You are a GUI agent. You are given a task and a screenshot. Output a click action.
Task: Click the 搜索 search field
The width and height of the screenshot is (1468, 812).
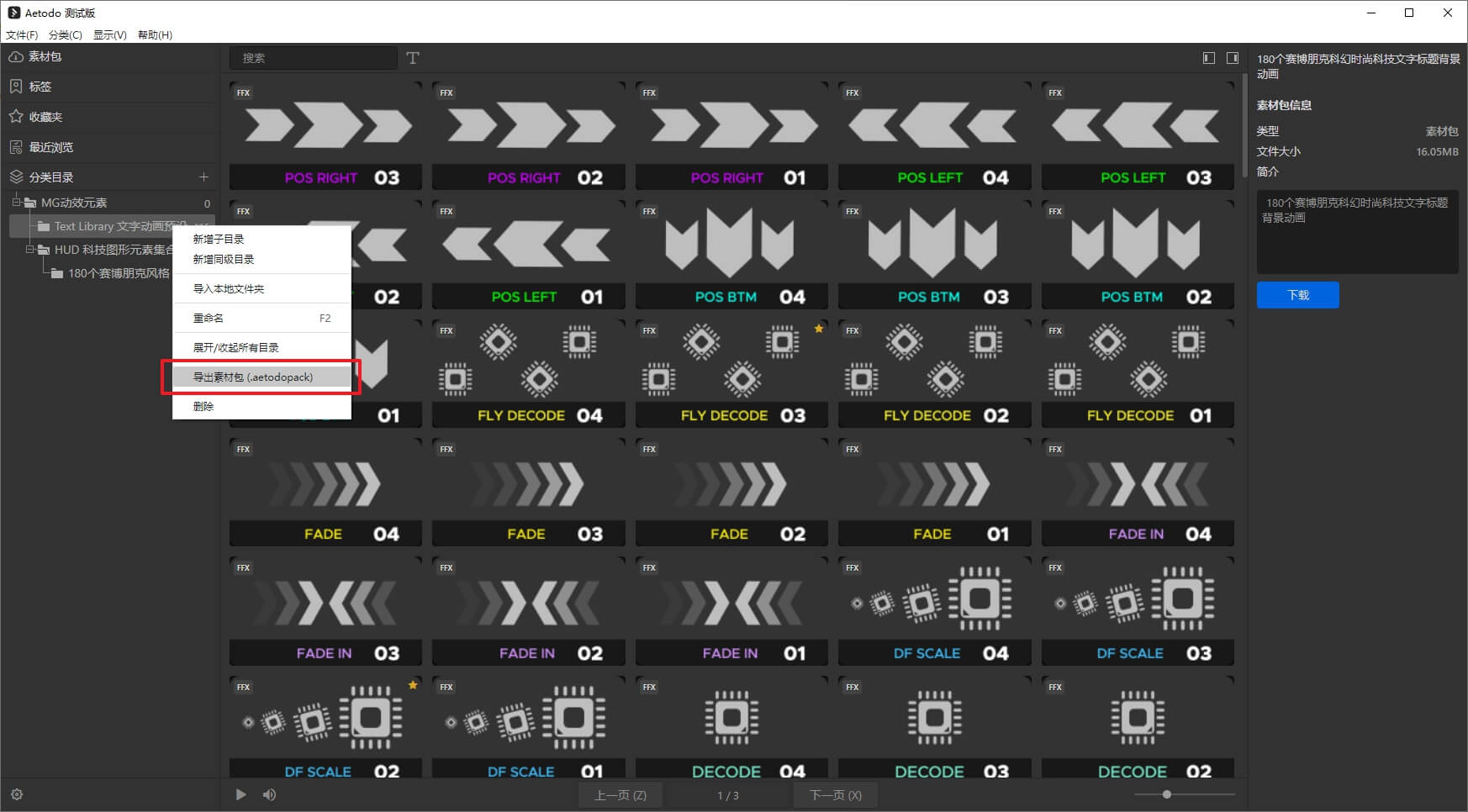[x=314, y=58]
